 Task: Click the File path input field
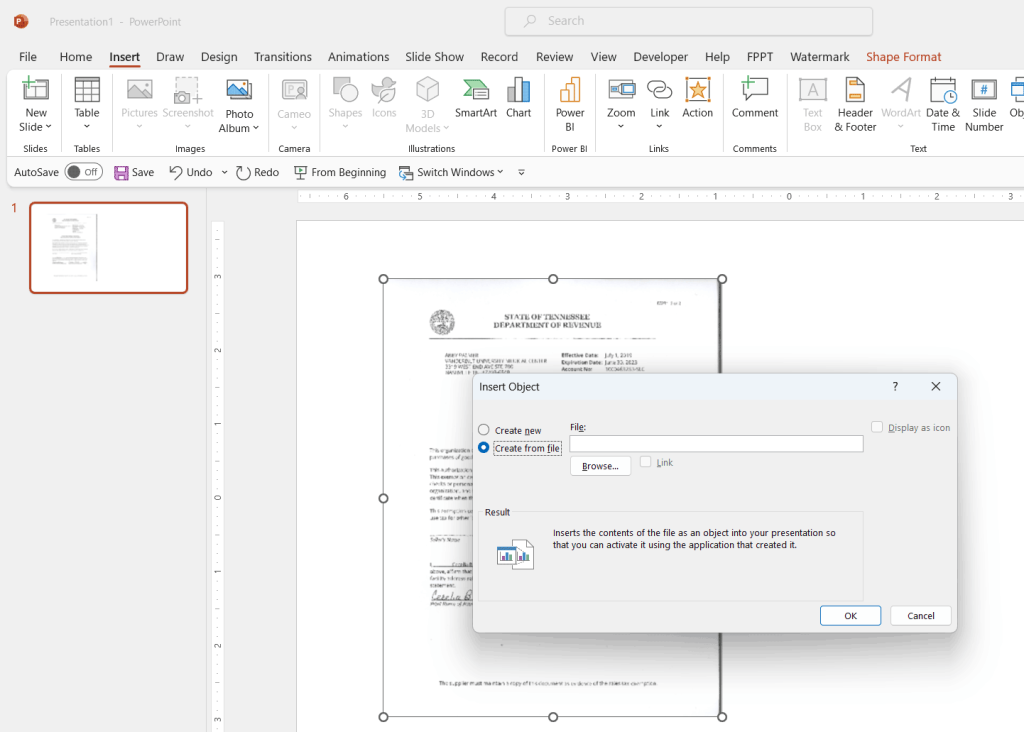(716, 443)
